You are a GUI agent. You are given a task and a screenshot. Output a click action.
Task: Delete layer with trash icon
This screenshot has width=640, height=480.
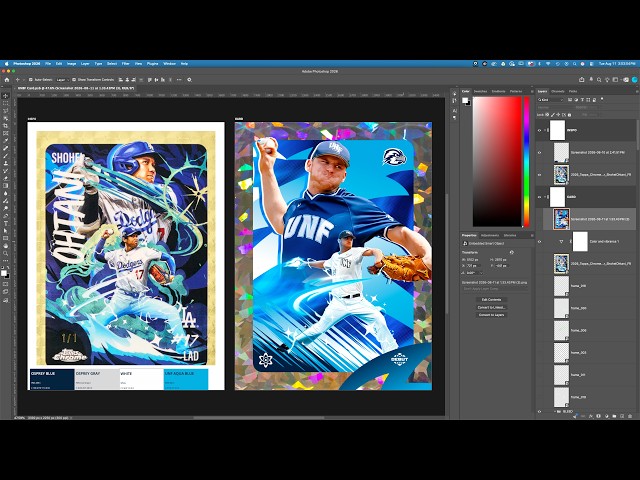tap(630, 416)
